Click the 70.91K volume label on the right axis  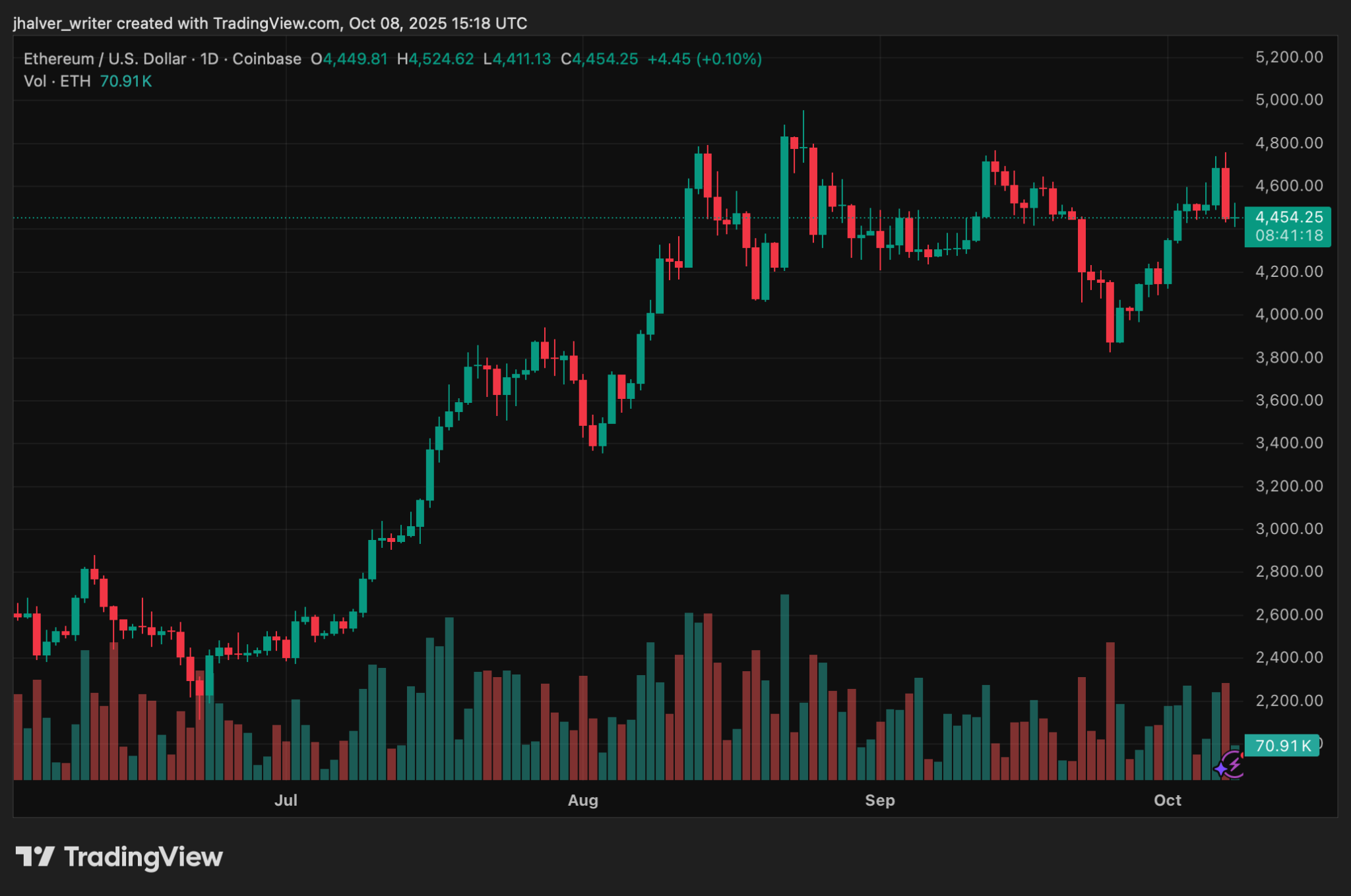click(1280, 745)
